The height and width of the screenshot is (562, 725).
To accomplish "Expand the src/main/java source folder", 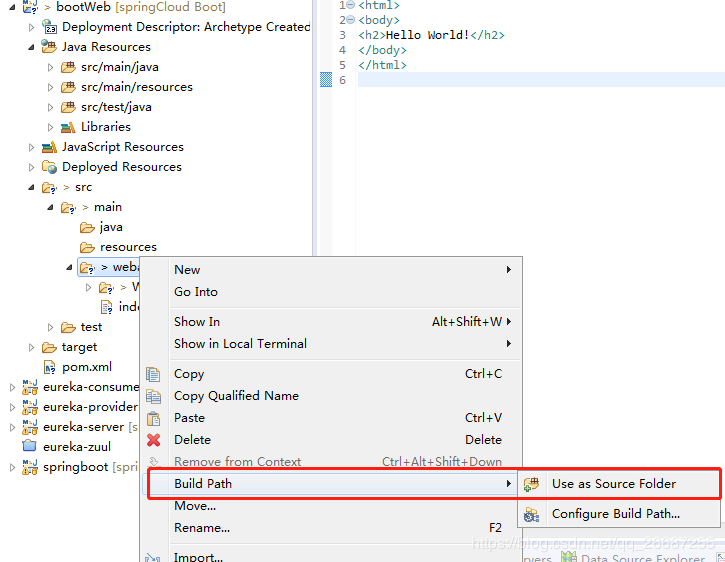I will [51, 67].
